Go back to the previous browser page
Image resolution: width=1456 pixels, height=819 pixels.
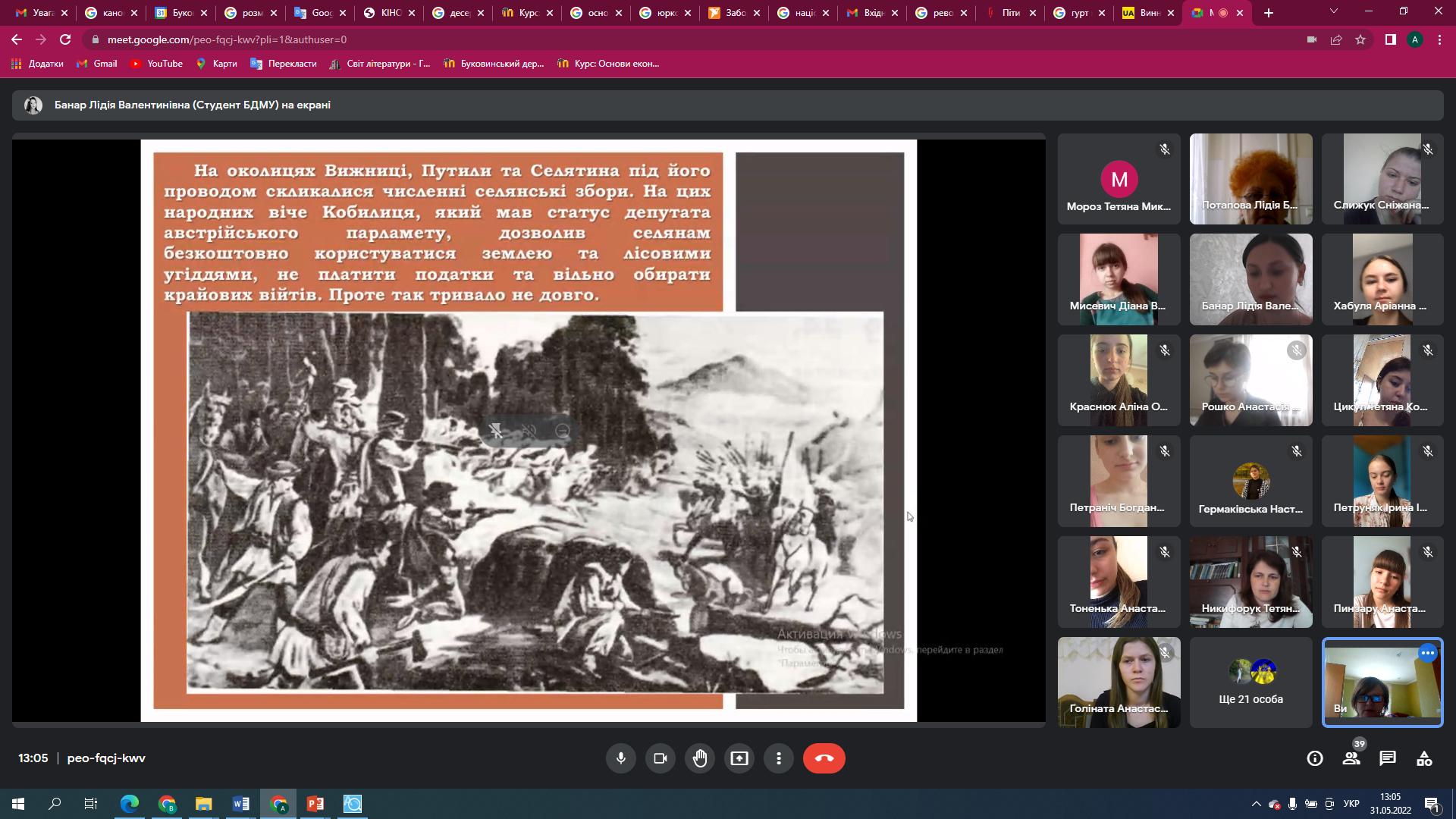(17, 39)
